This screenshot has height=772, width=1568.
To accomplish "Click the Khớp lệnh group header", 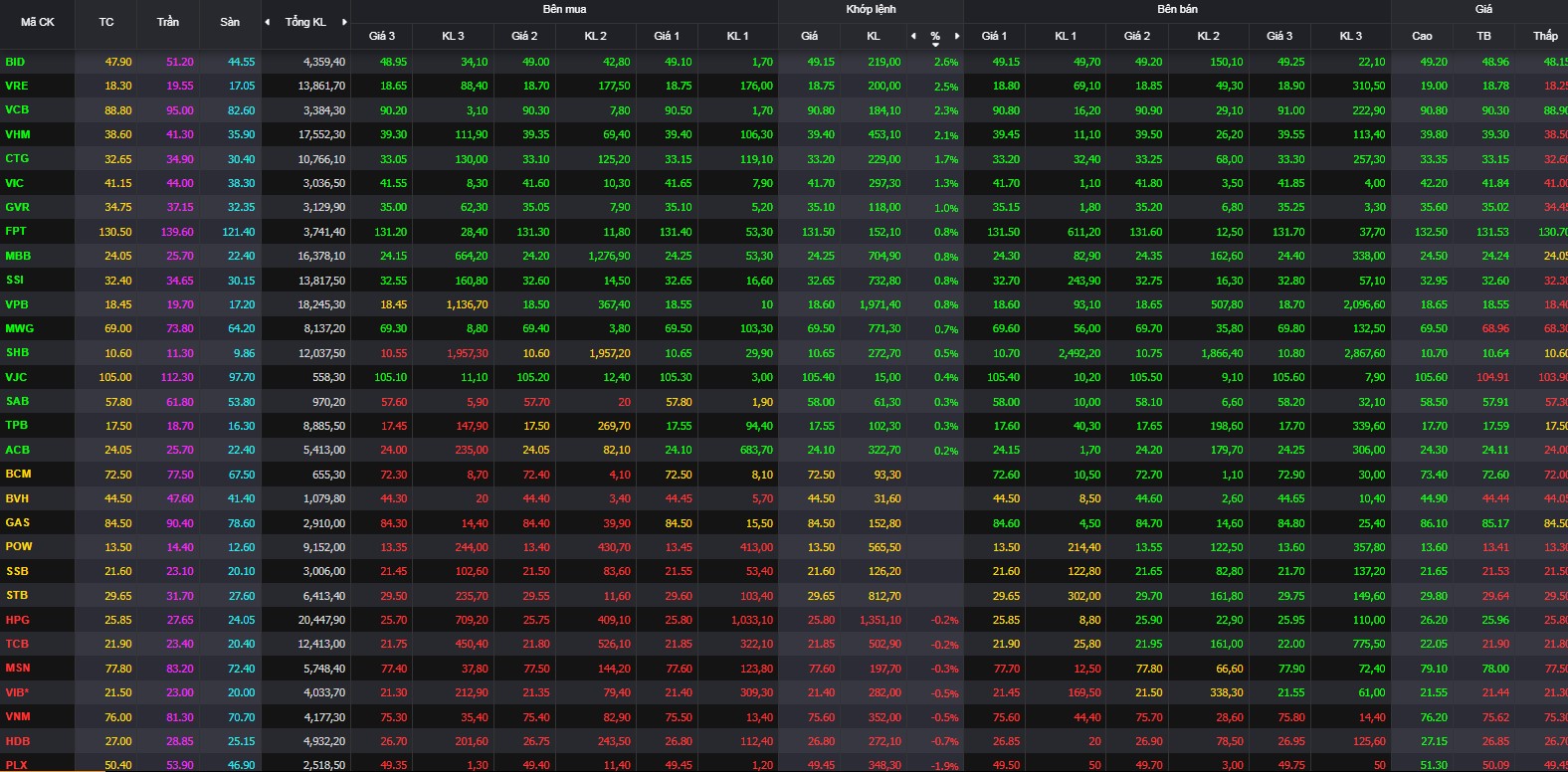I will tap(871, 9).
